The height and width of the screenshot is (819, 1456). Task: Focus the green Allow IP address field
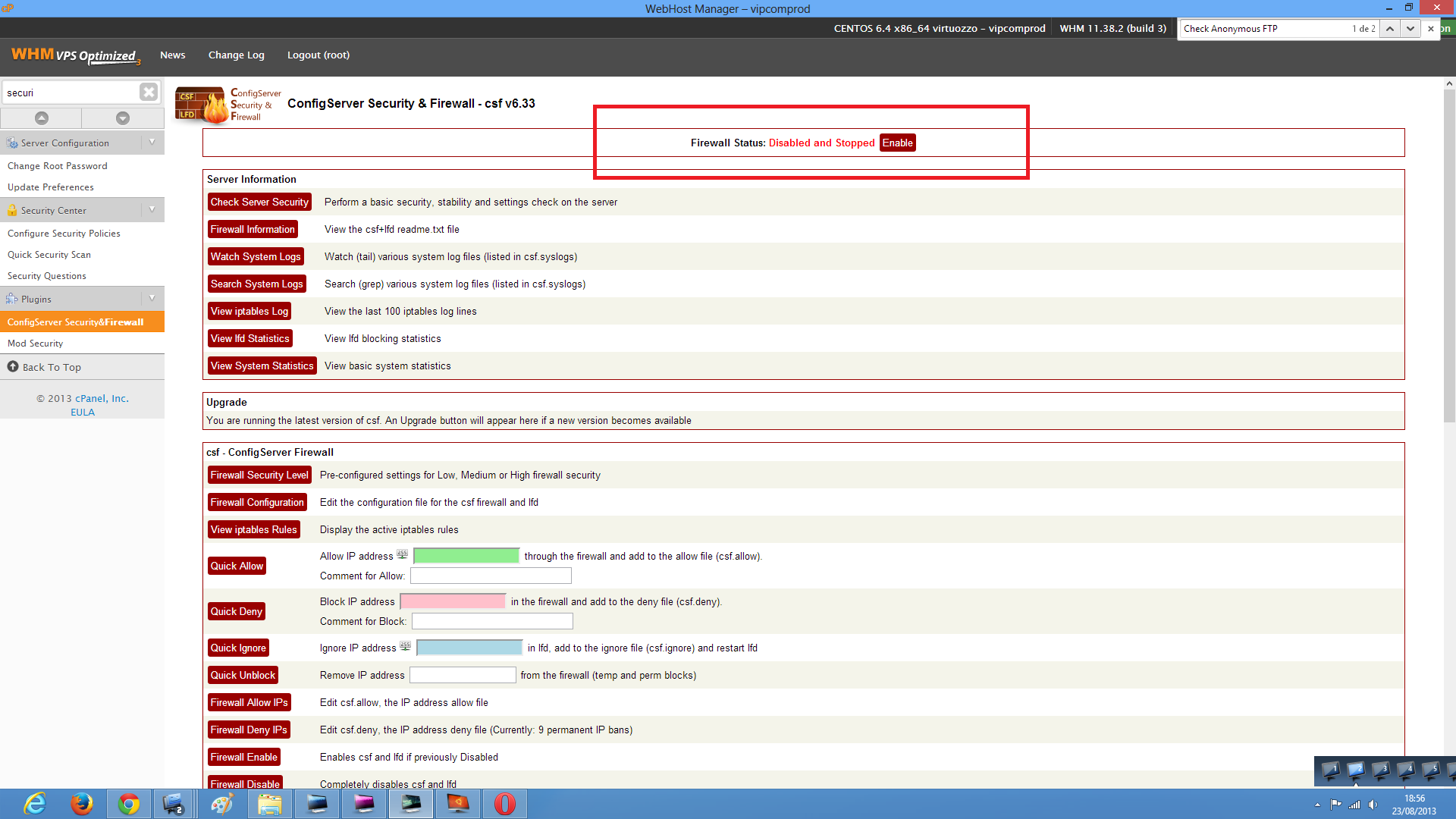(x=466, y=556)
